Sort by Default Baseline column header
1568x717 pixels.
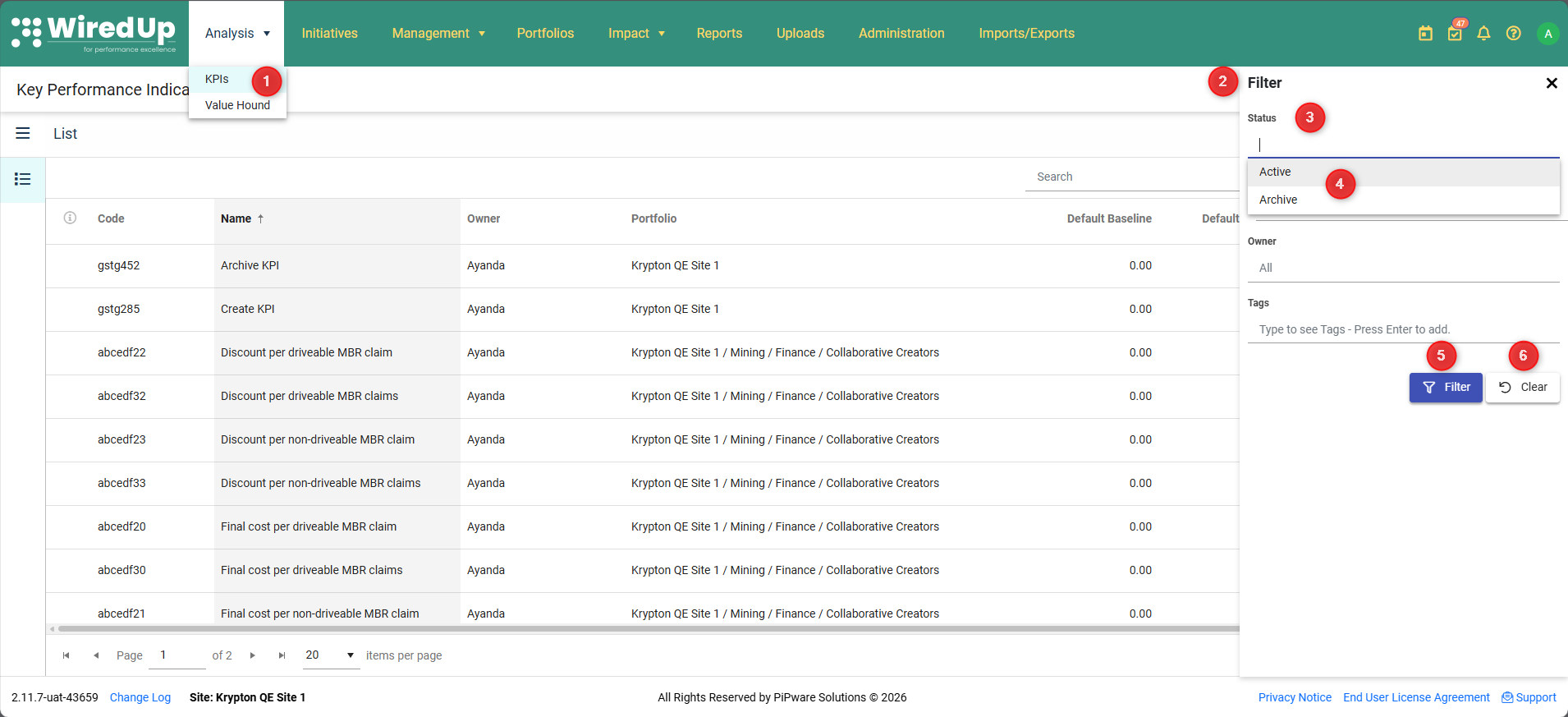(x=1109, y=218)
